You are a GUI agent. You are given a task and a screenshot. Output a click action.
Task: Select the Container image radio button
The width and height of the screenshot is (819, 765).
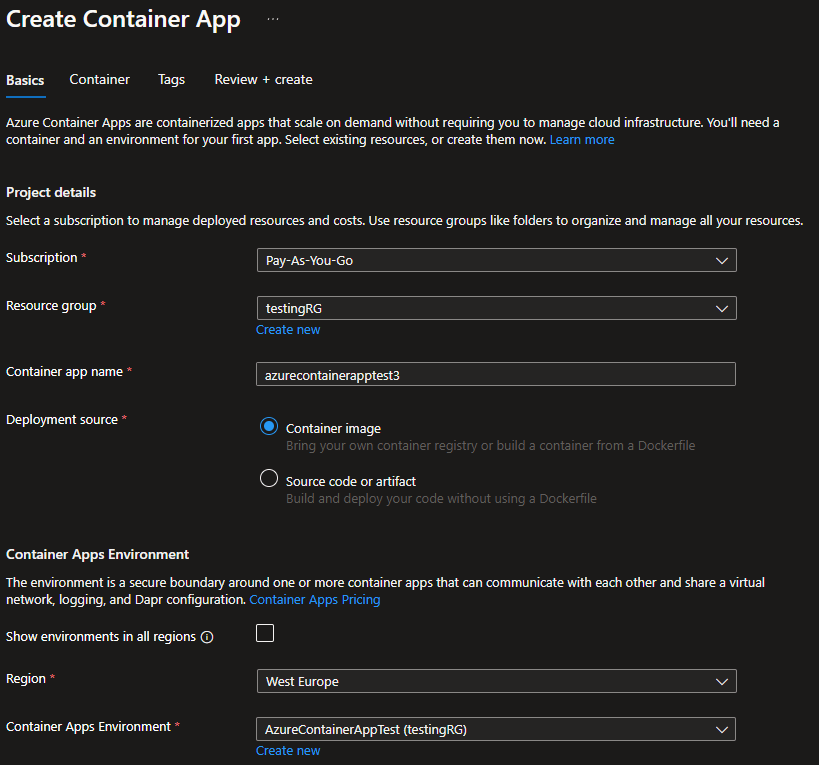pyautogui.click(x=268, y=427)
